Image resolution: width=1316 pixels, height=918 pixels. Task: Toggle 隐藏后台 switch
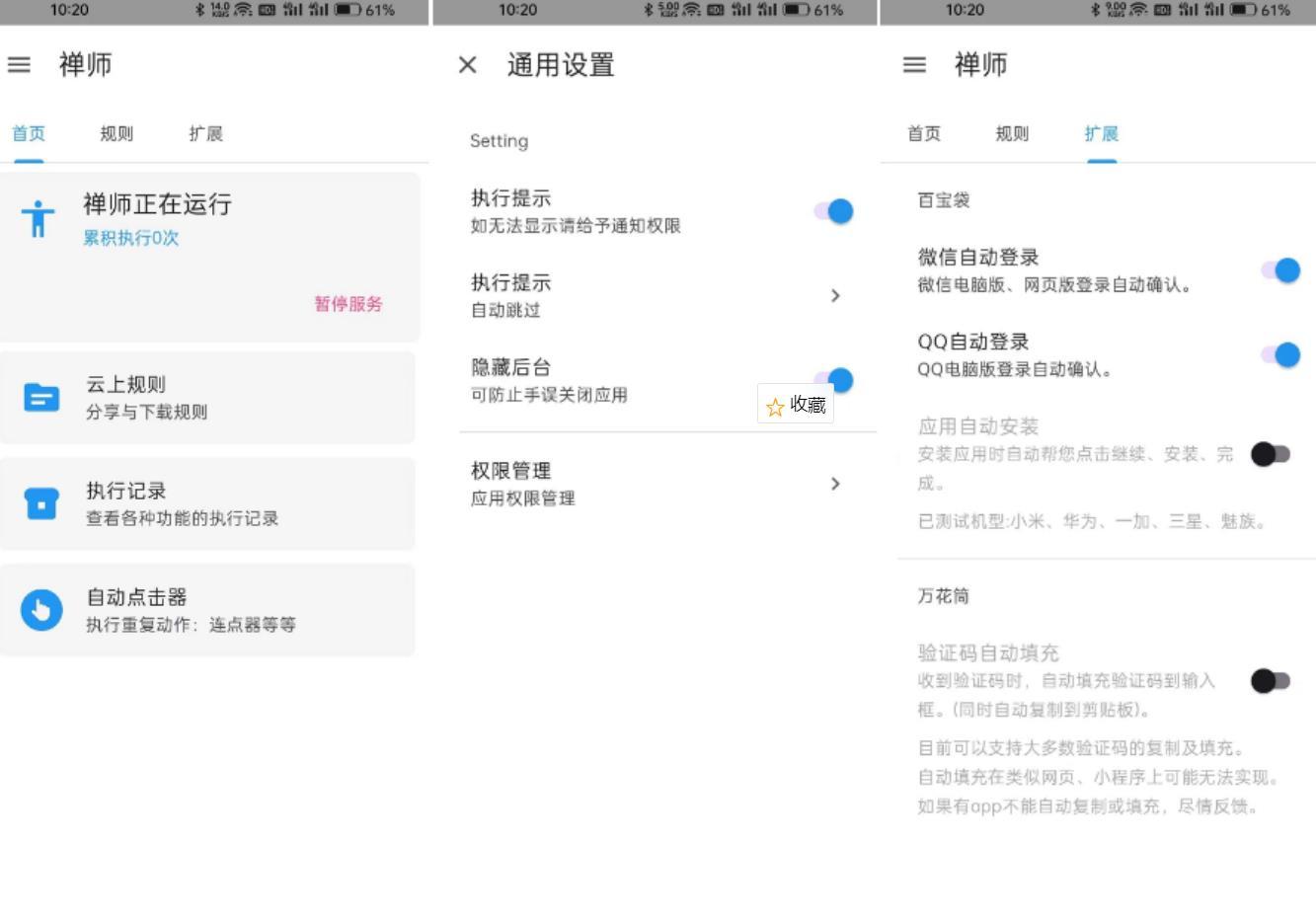(x=833, y=380)
